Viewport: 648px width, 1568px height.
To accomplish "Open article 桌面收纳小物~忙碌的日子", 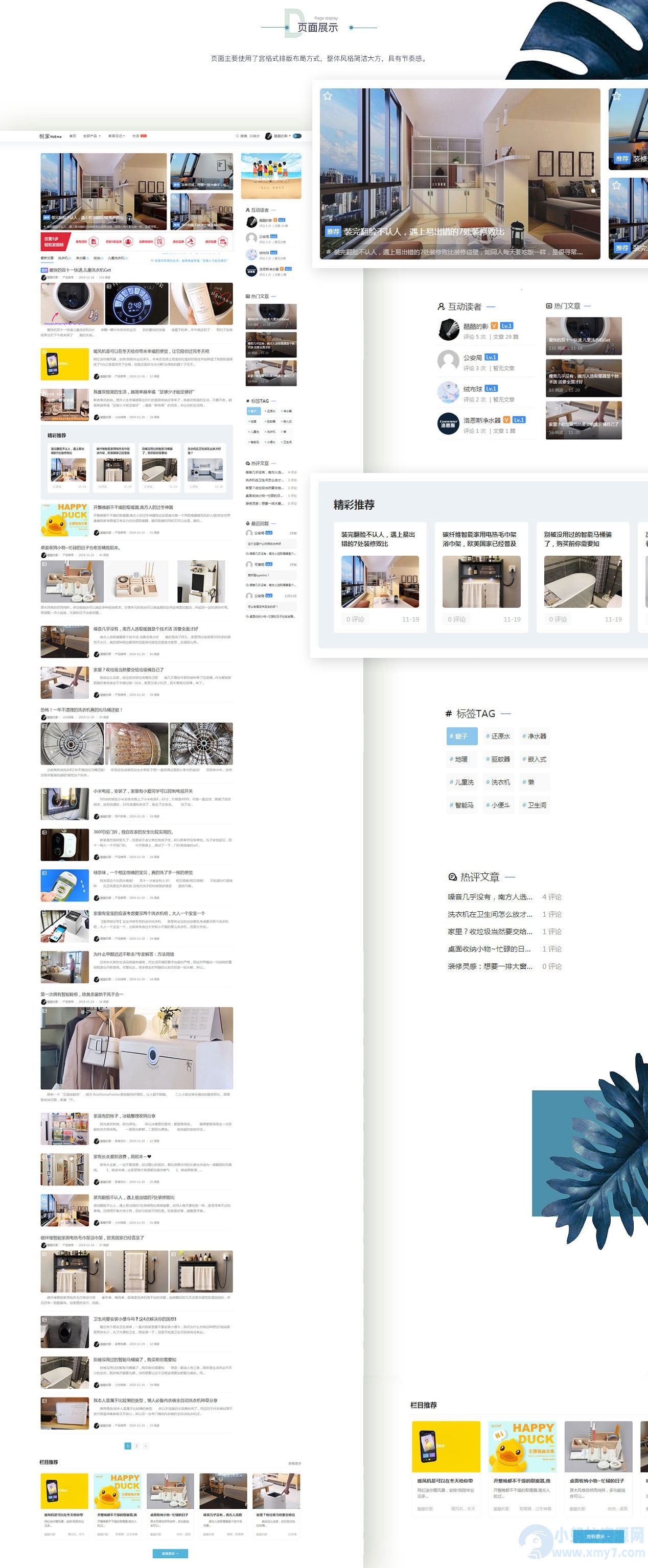I will tap(80, 547).
